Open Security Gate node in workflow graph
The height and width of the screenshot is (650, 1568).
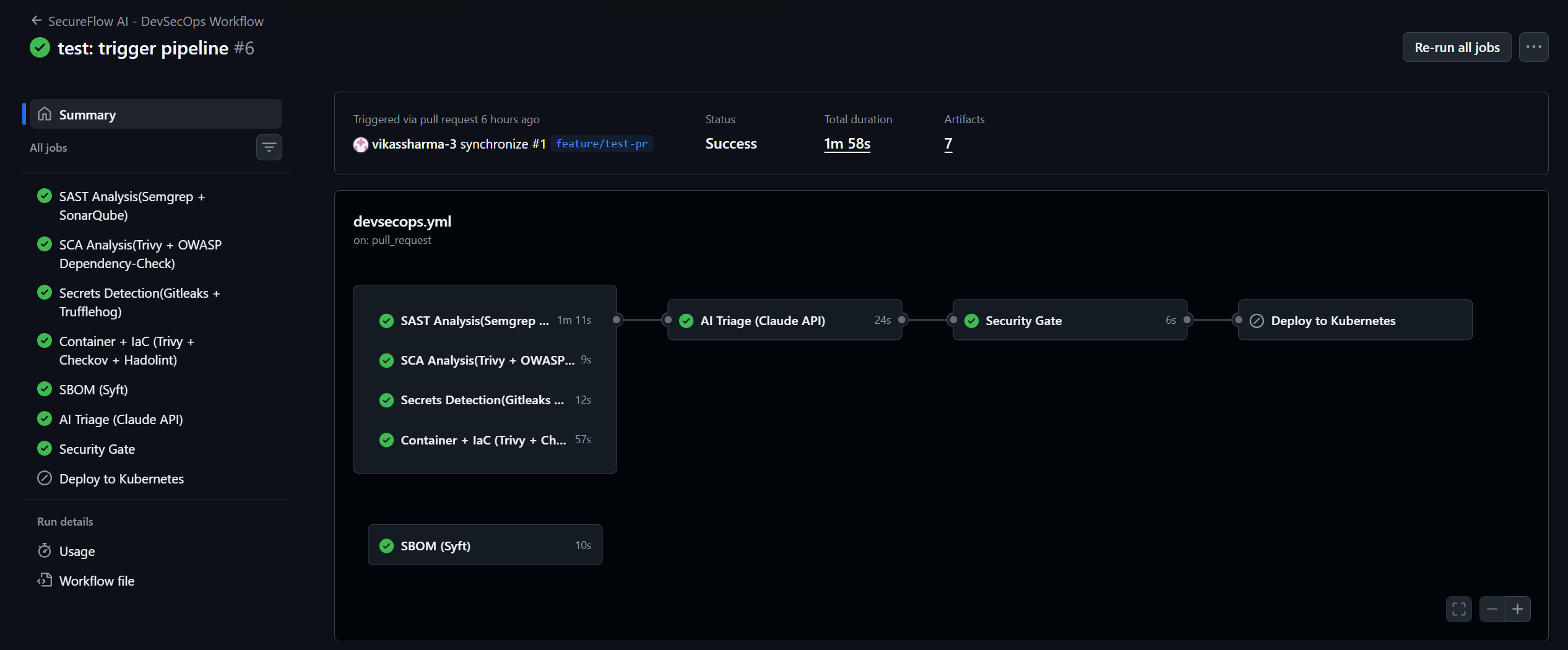click(x=1070, y=320)
